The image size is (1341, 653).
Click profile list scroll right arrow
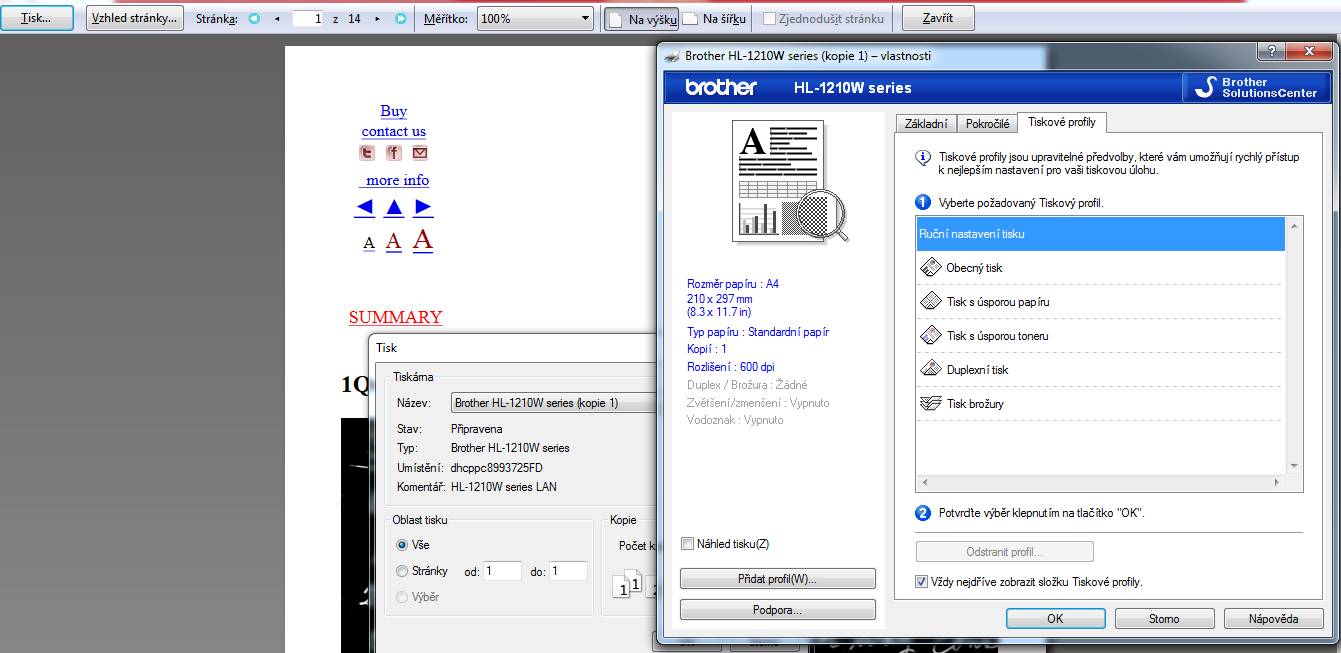click(1276, 483)
